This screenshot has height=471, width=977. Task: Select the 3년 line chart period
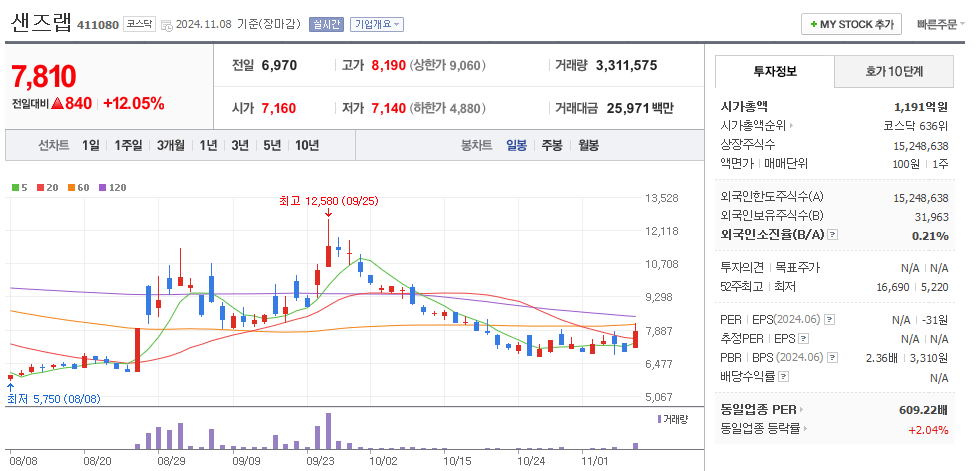(240, 145)
